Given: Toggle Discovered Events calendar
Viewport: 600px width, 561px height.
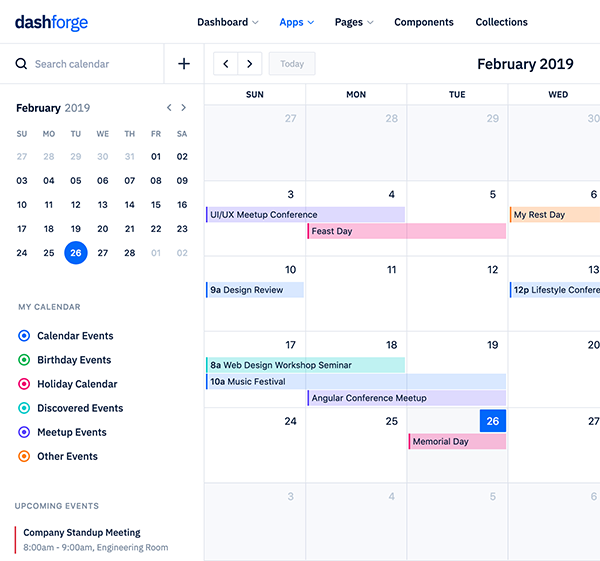Looking at the screenshot, I should tap(24, 408).
